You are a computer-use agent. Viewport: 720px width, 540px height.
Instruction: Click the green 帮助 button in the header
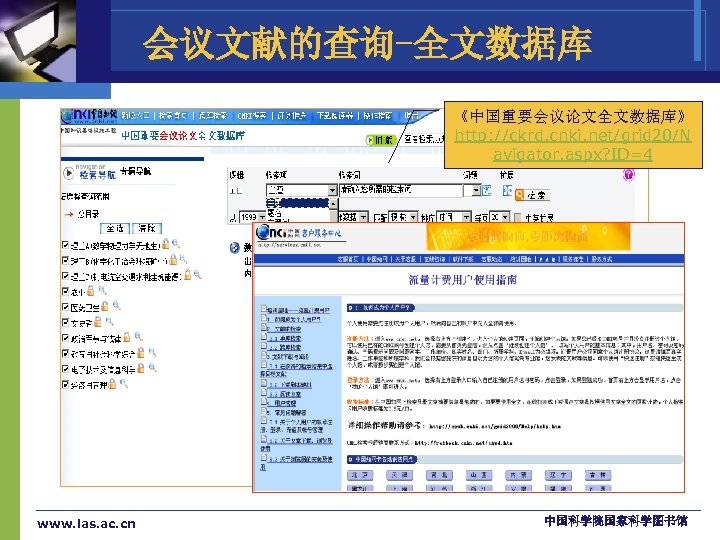click(380, 140)
